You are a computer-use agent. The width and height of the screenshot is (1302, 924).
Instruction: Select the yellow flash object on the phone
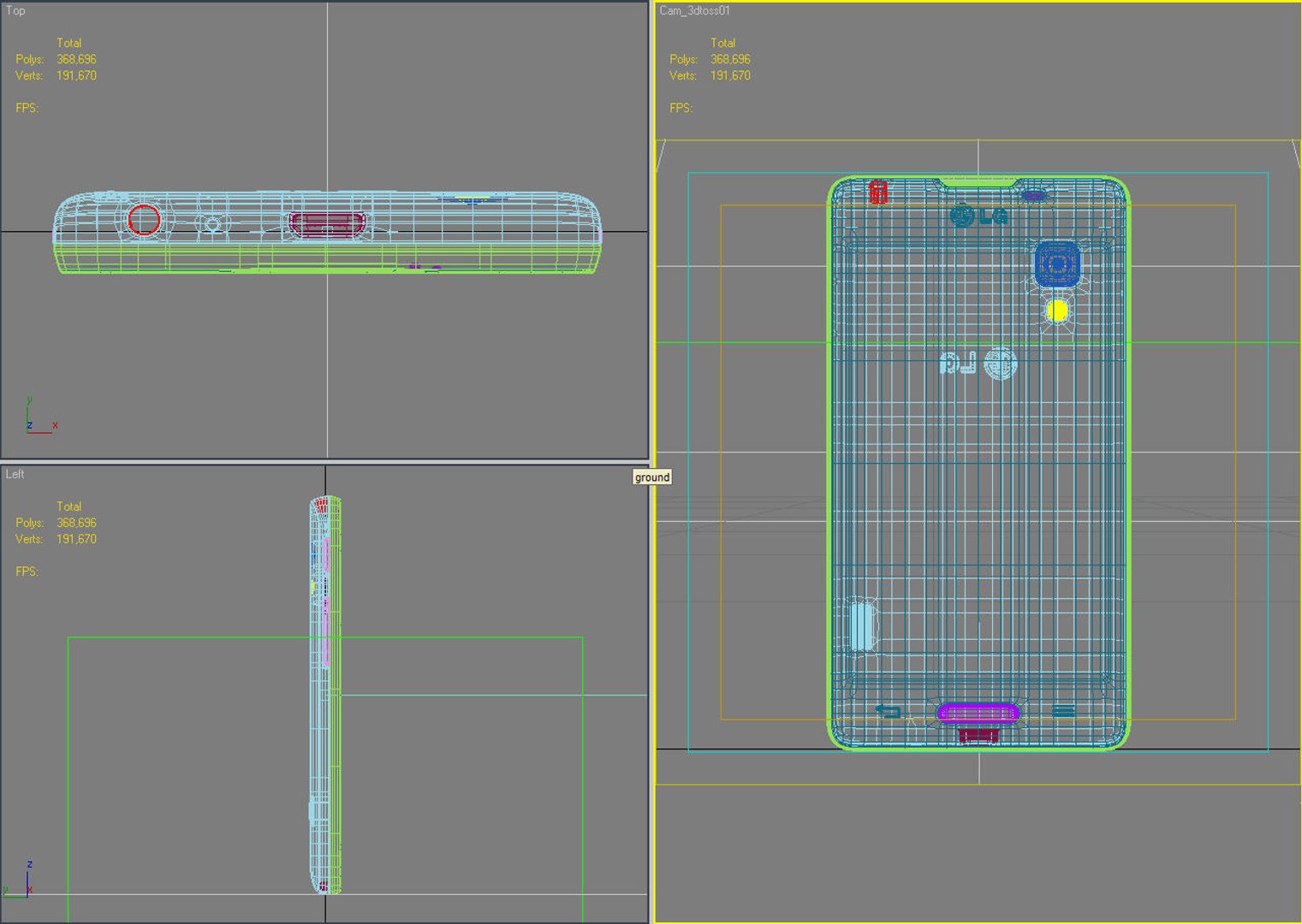[1057, 311]
